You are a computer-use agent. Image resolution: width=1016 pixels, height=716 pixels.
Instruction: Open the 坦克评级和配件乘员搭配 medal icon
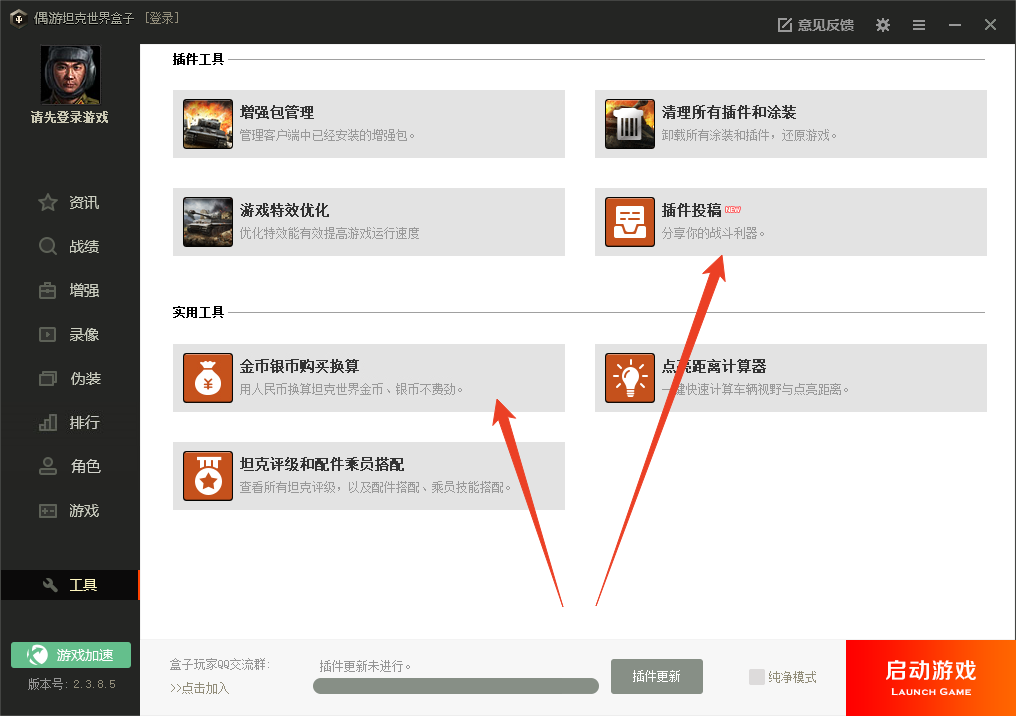click(208, 476)
